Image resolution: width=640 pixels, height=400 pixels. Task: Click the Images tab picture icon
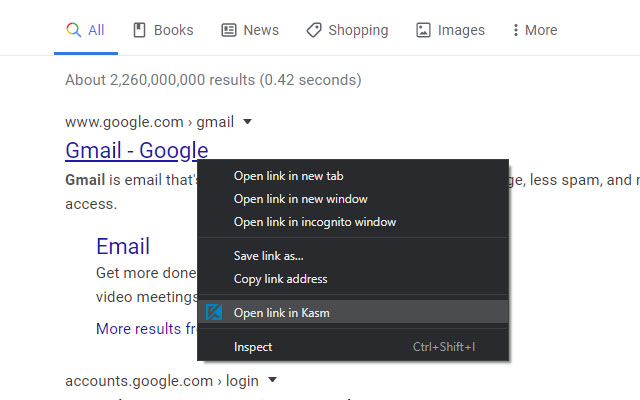[x=424, y=30]
